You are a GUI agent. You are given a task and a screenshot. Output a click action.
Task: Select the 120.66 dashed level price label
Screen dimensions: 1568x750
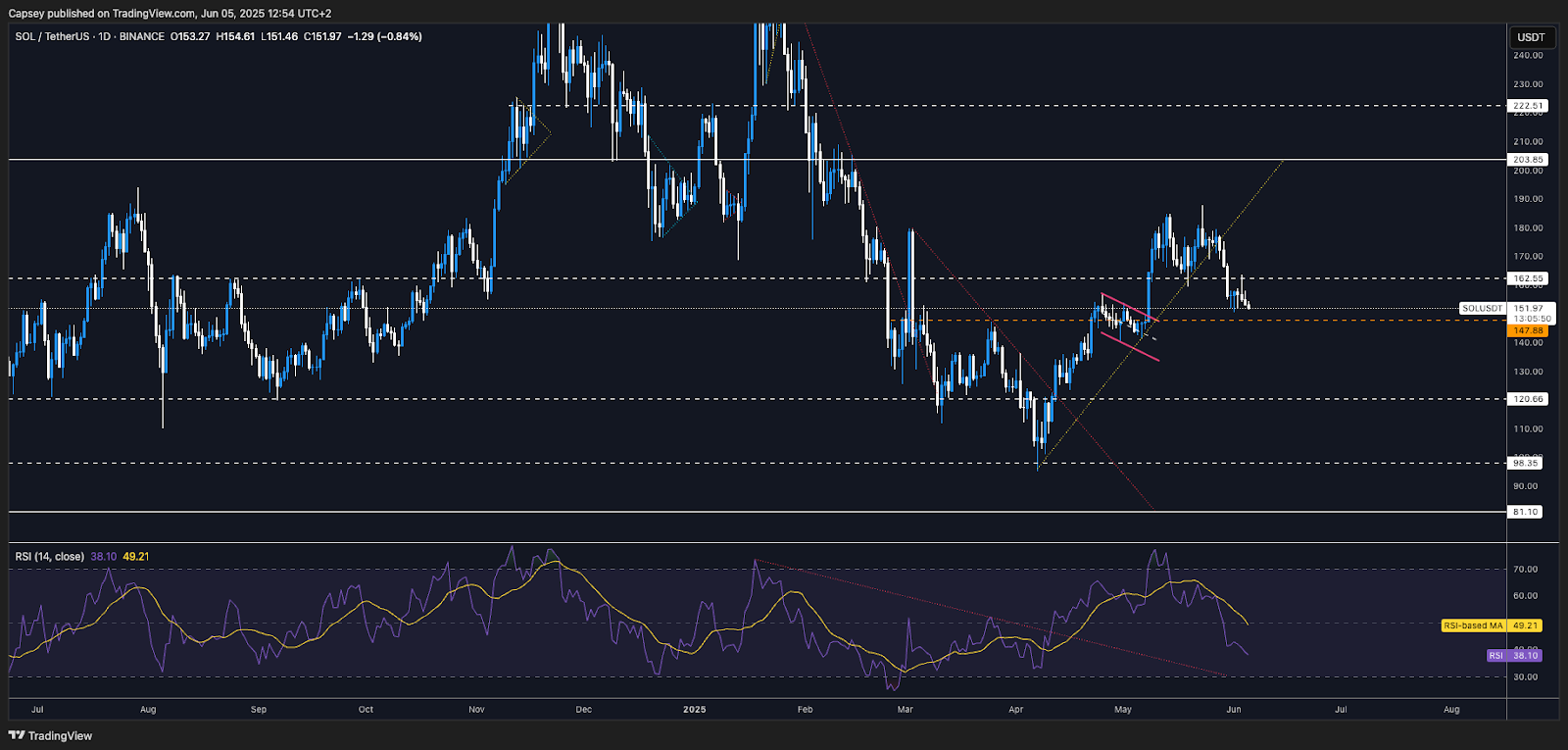point(1528,399)
